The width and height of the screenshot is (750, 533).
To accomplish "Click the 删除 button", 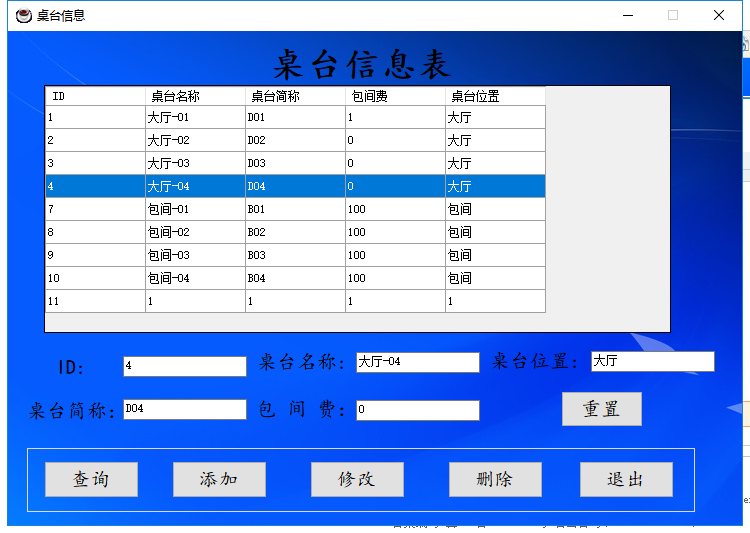I will coord(495,479).
